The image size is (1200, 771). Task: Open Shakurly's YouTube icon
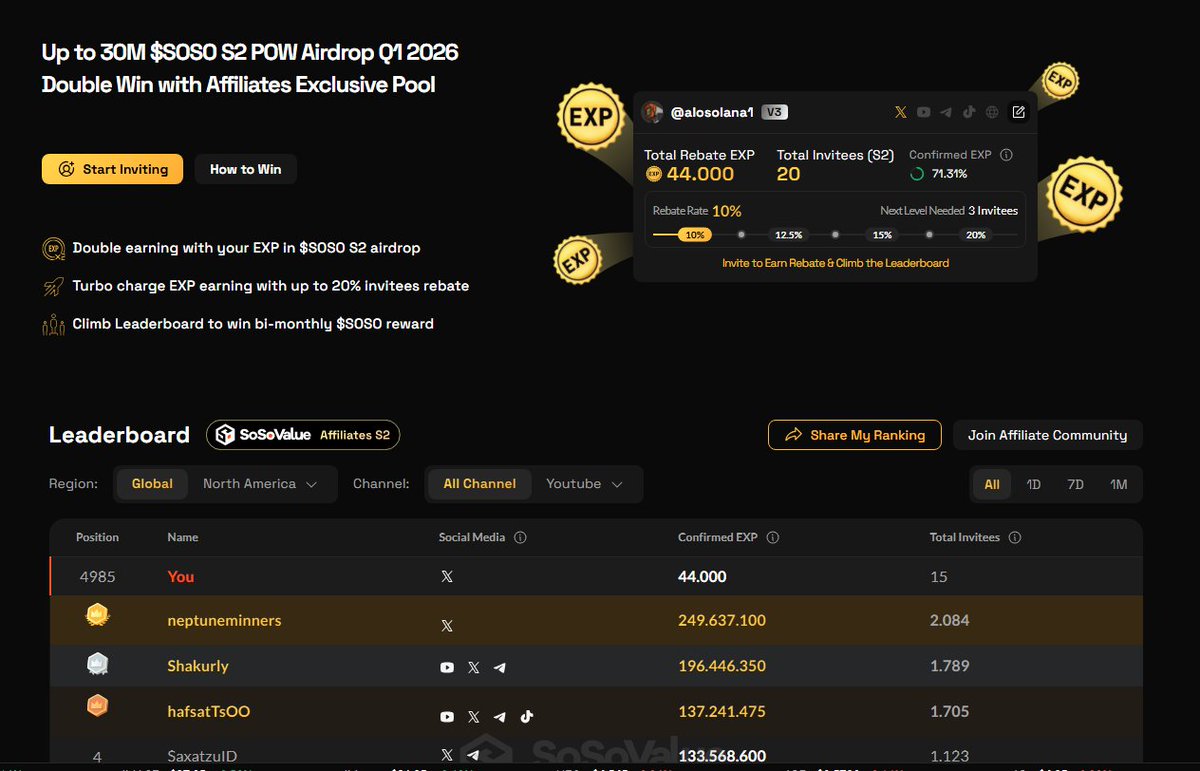447,667
